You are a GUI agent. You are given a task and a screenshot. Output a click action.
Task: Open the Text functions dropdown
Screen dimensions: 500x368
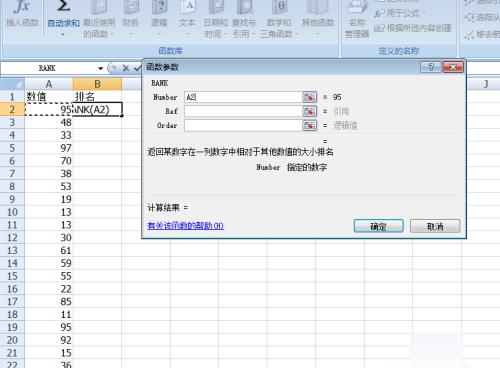pos(187,18)
